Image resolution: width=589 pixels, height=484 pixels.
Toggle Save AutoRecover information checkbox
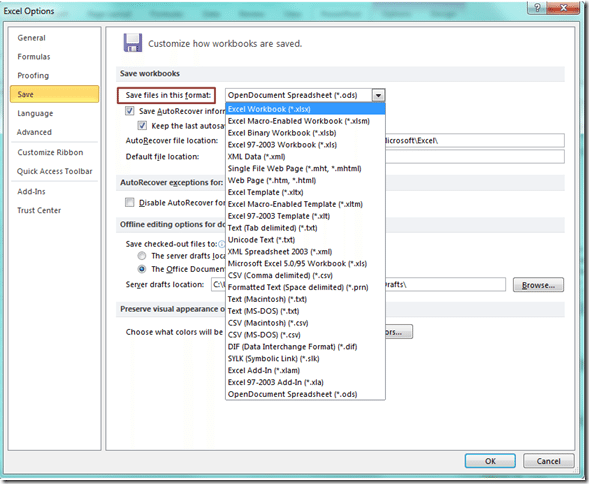click(130, 111)
